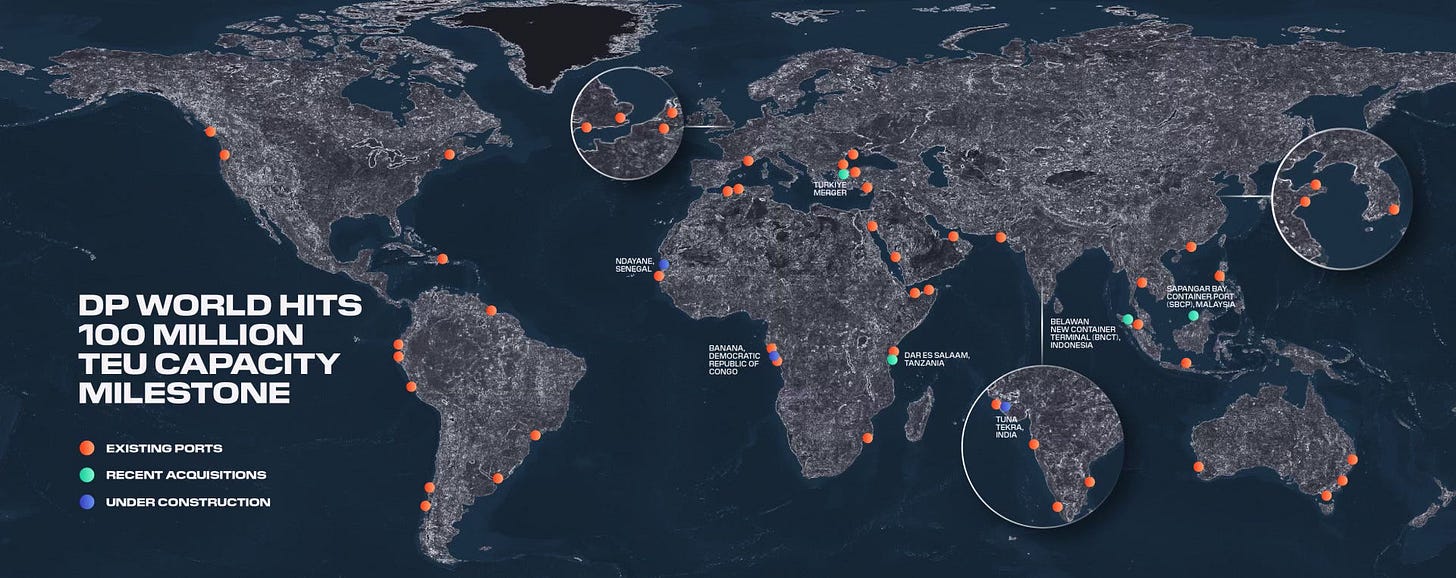
Task: Click the 'EXISTING PORTS' legend label
Action: tap(164, 448)
